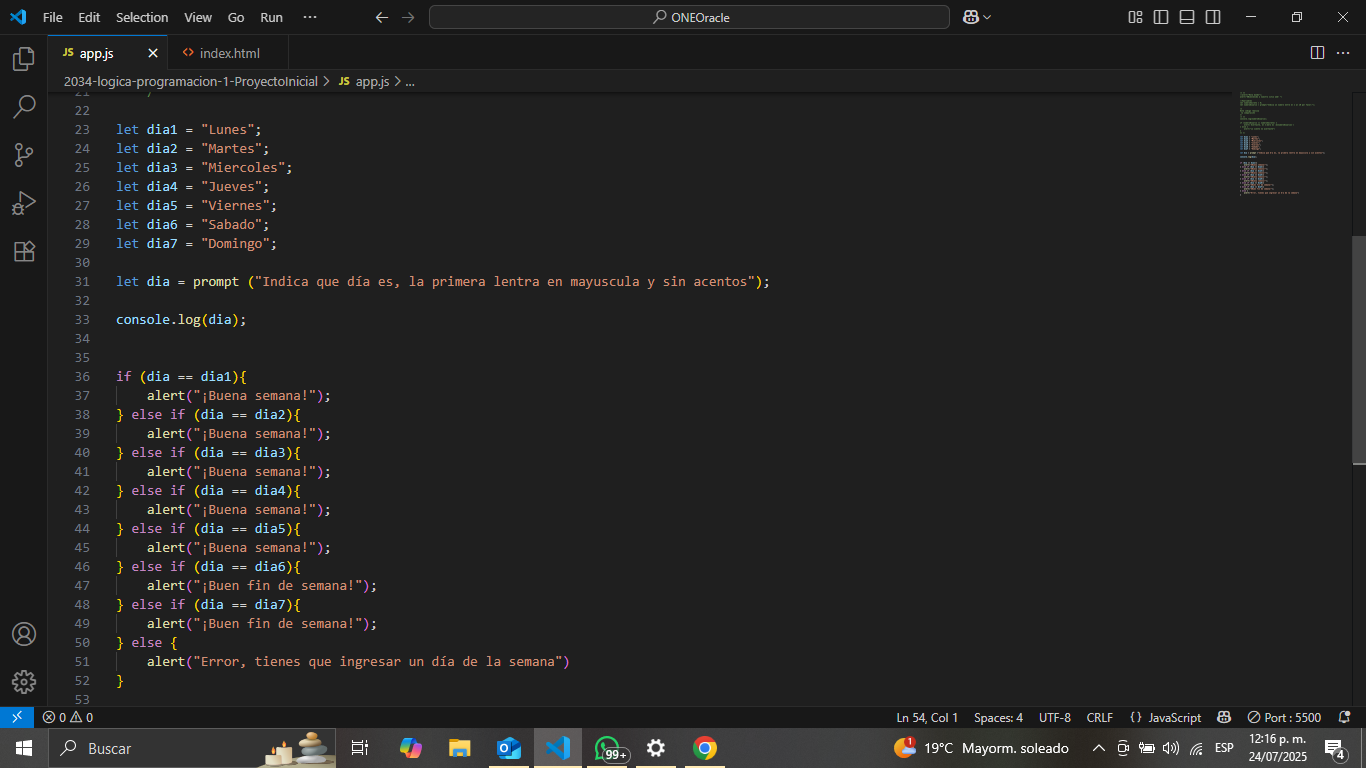Open Settings gear from taskbar
This screenshot has width=1366, height=768.
point(656,748)
